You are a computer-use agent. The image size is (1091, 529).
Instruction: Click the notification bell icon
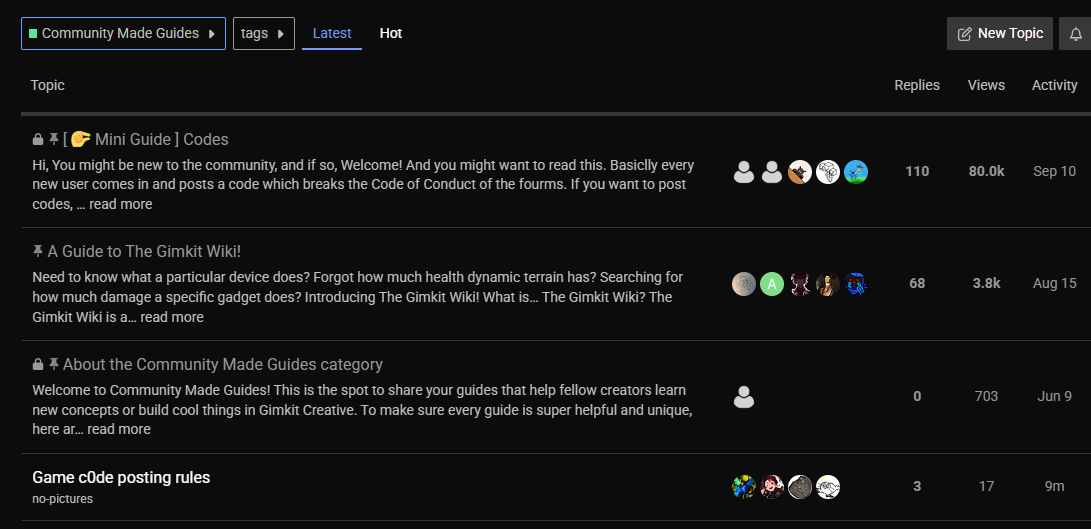pos(1075,34)
